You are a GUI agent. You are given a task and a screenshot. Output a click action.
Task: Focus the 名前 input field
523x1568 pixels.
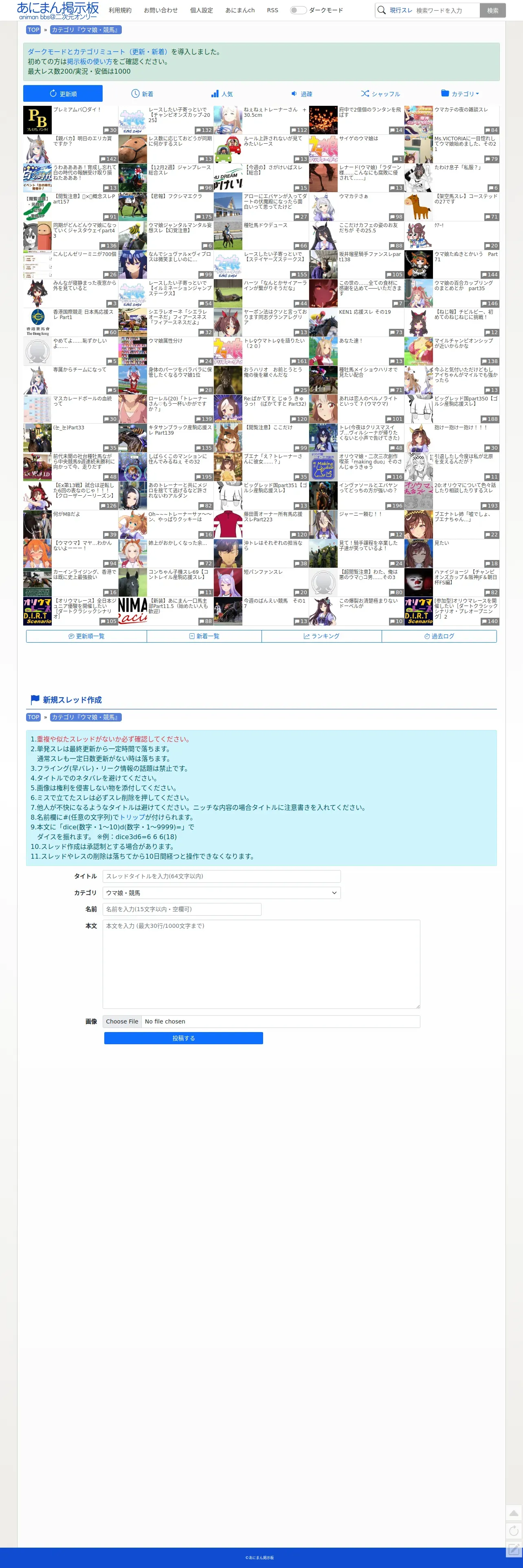182,910
